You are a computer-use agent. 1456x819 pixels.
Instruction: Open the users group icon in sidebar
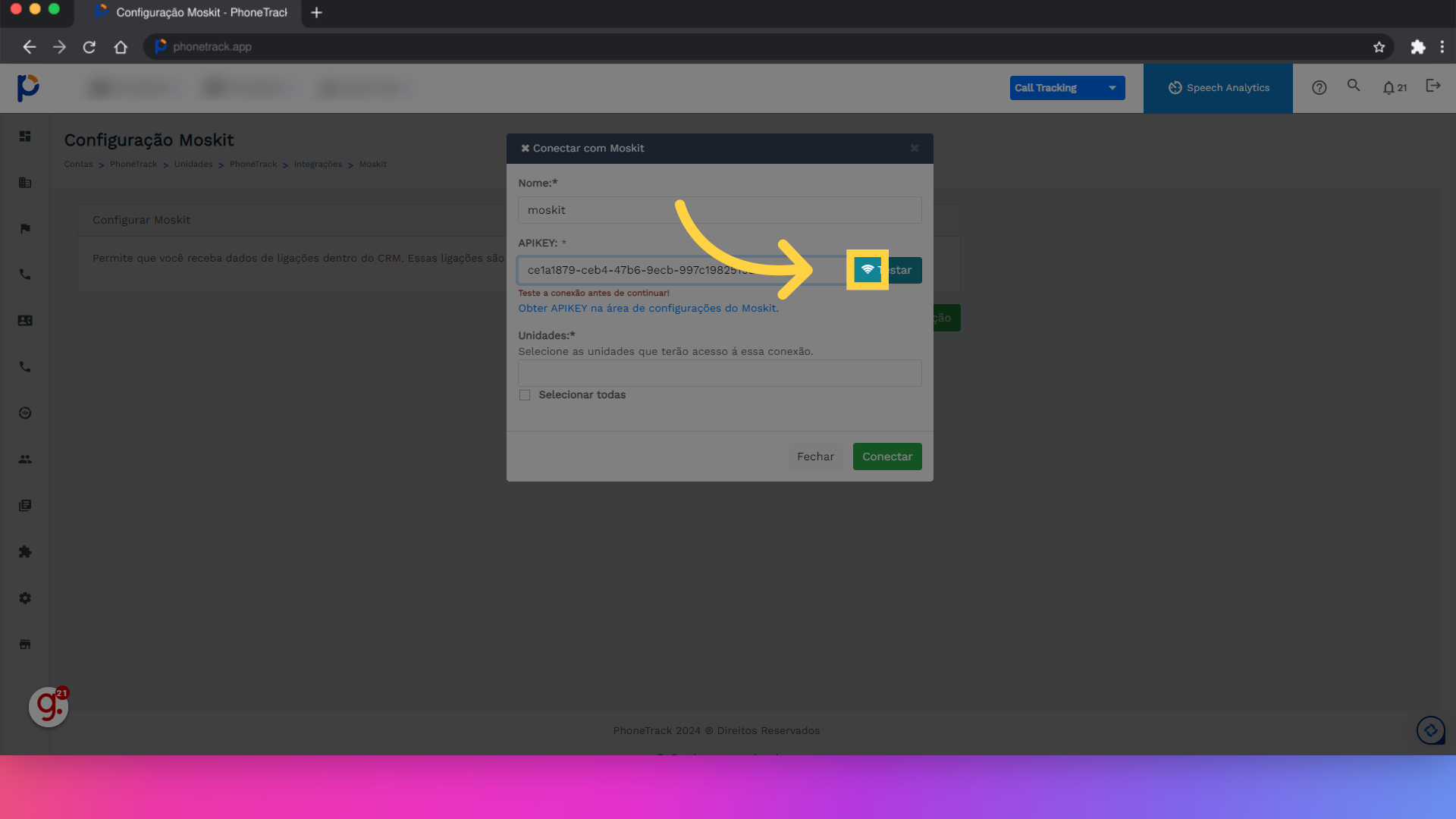25,460
